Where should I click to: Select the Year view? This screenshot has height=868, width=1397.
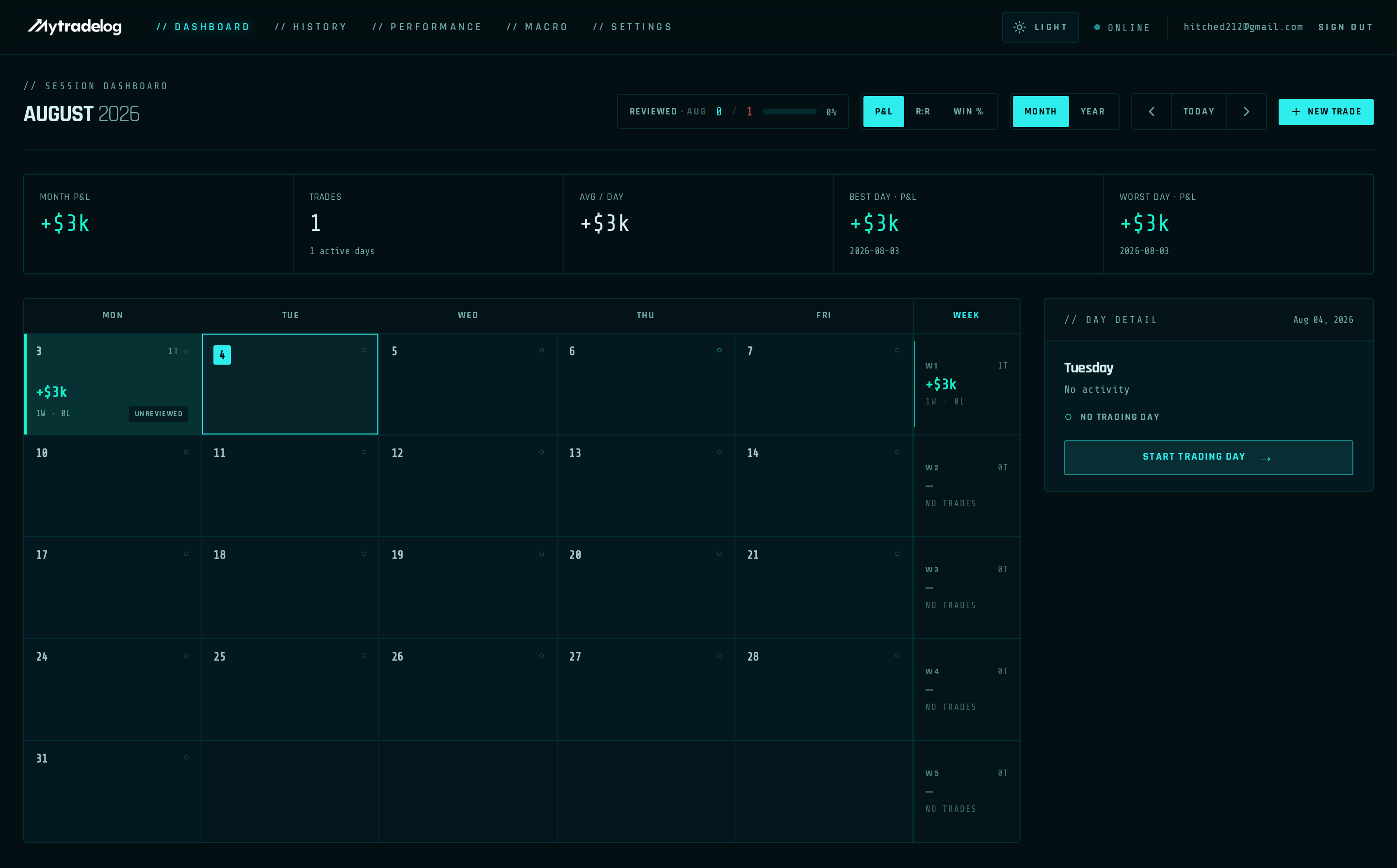pyautogui.click(x=1092, y=112)
